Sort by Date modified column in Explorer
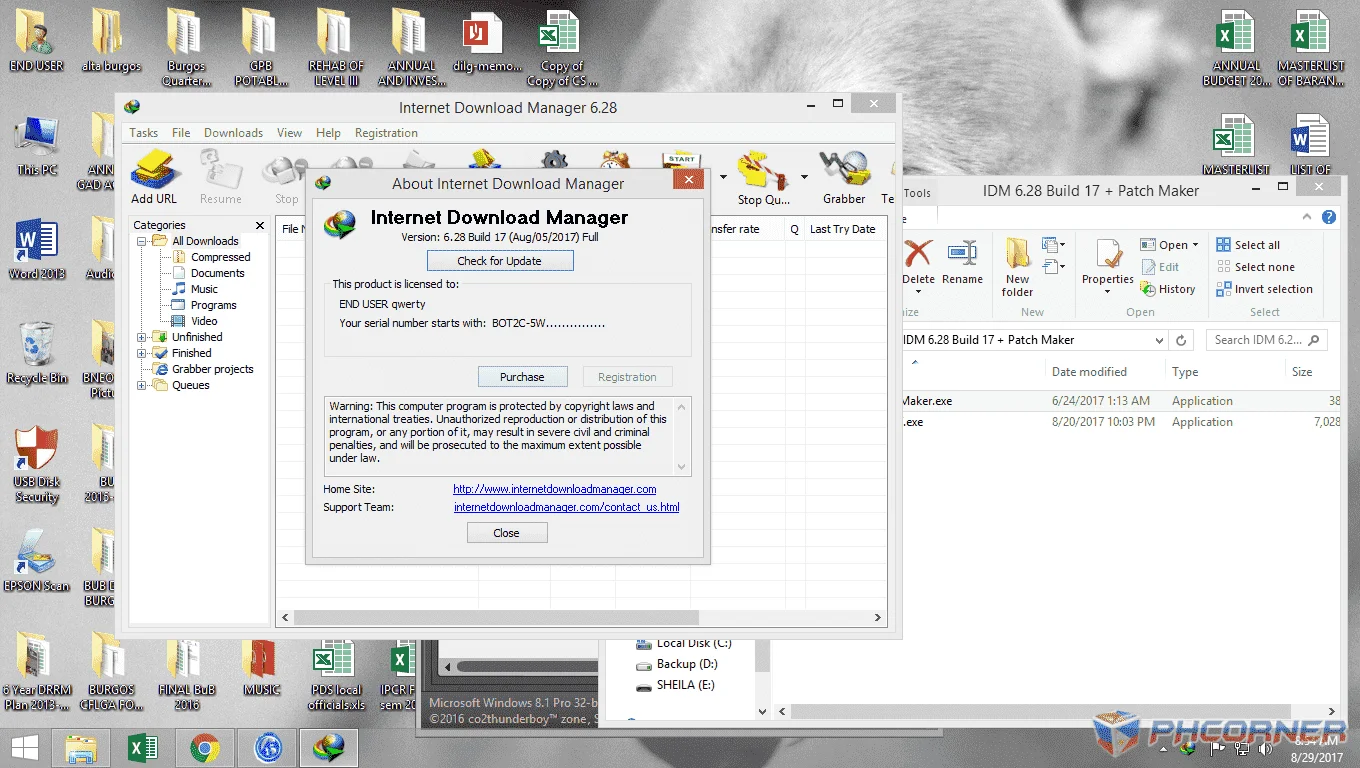1360x768 pixels. tap(1089, 372)
